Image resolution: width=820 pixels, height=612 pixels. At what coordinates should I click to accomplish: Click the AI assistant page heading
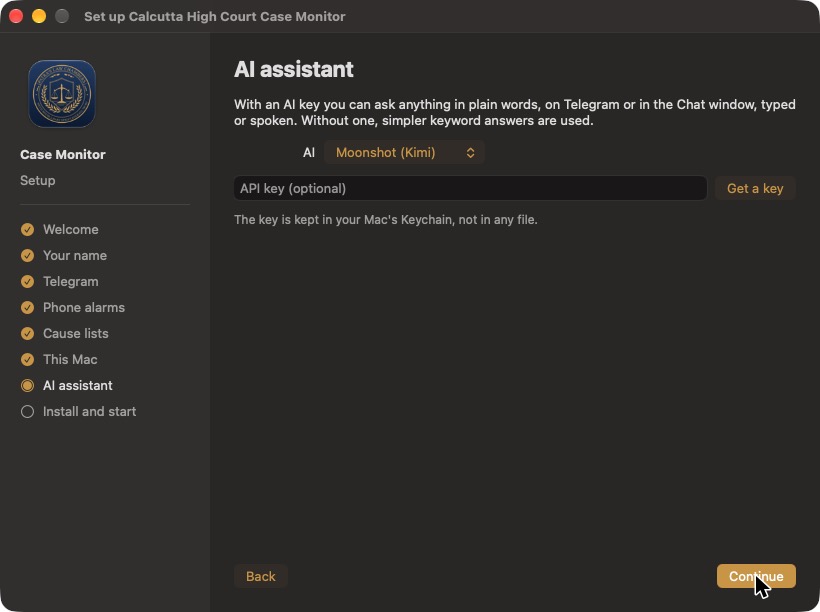point(293,70)
